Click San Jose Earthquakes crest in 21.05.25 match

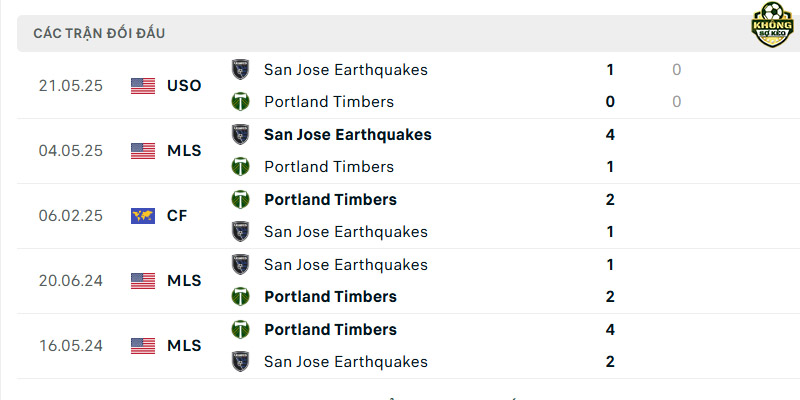point(240,69)
